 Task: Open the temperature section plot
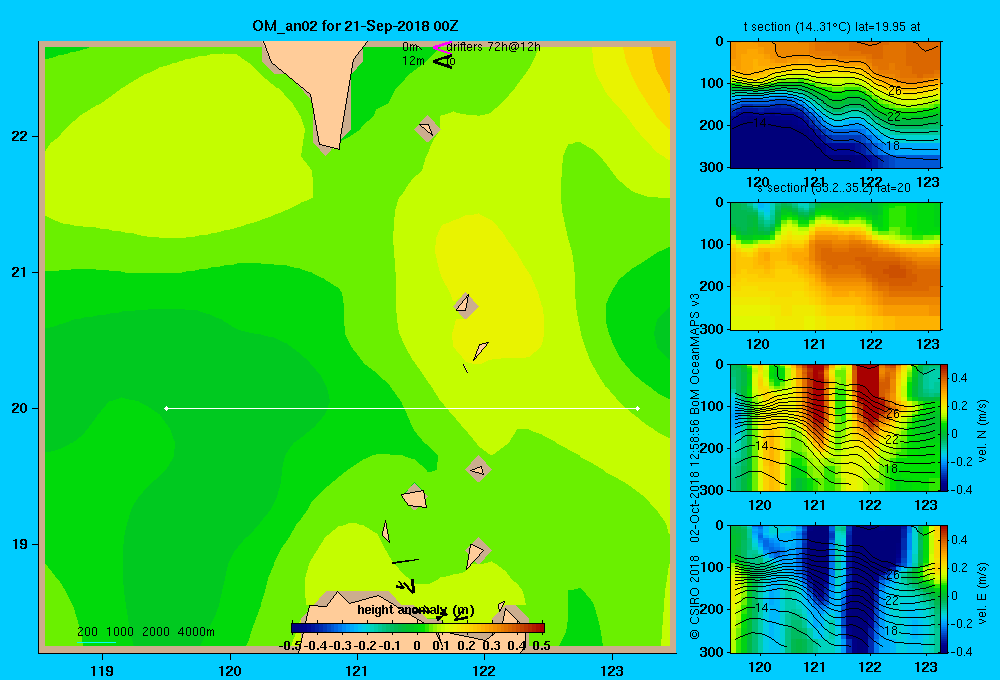pyautogui.click(x=835, y=104)
